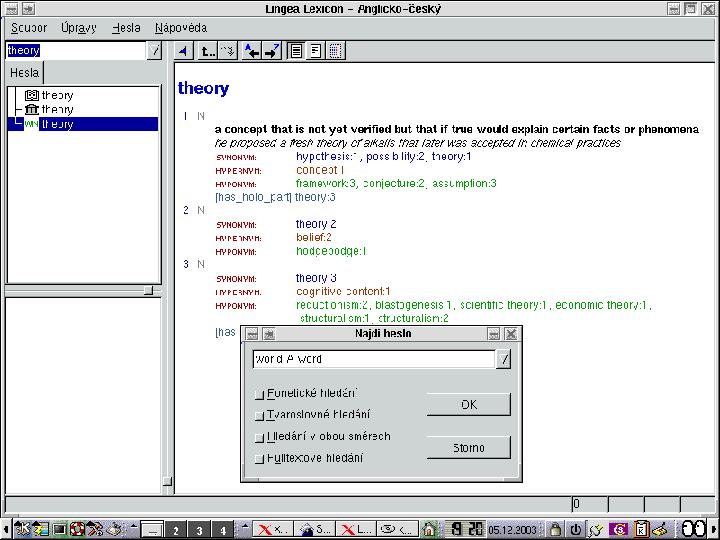Switch to virtual desktop 2 in taskbar
720x540 pixels.
176,530
